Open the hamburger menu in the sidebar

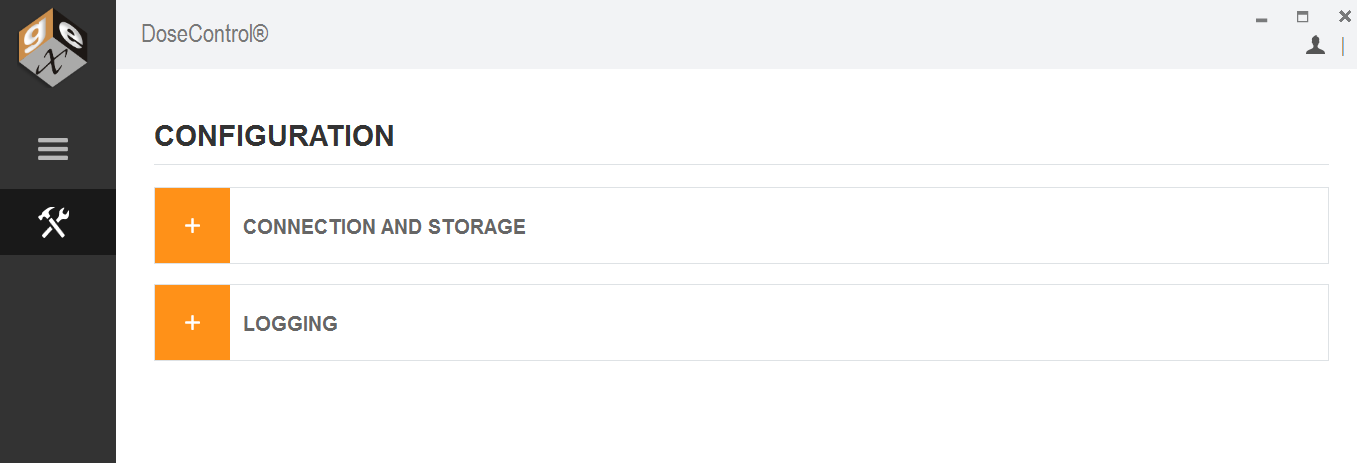pos(53,149)
